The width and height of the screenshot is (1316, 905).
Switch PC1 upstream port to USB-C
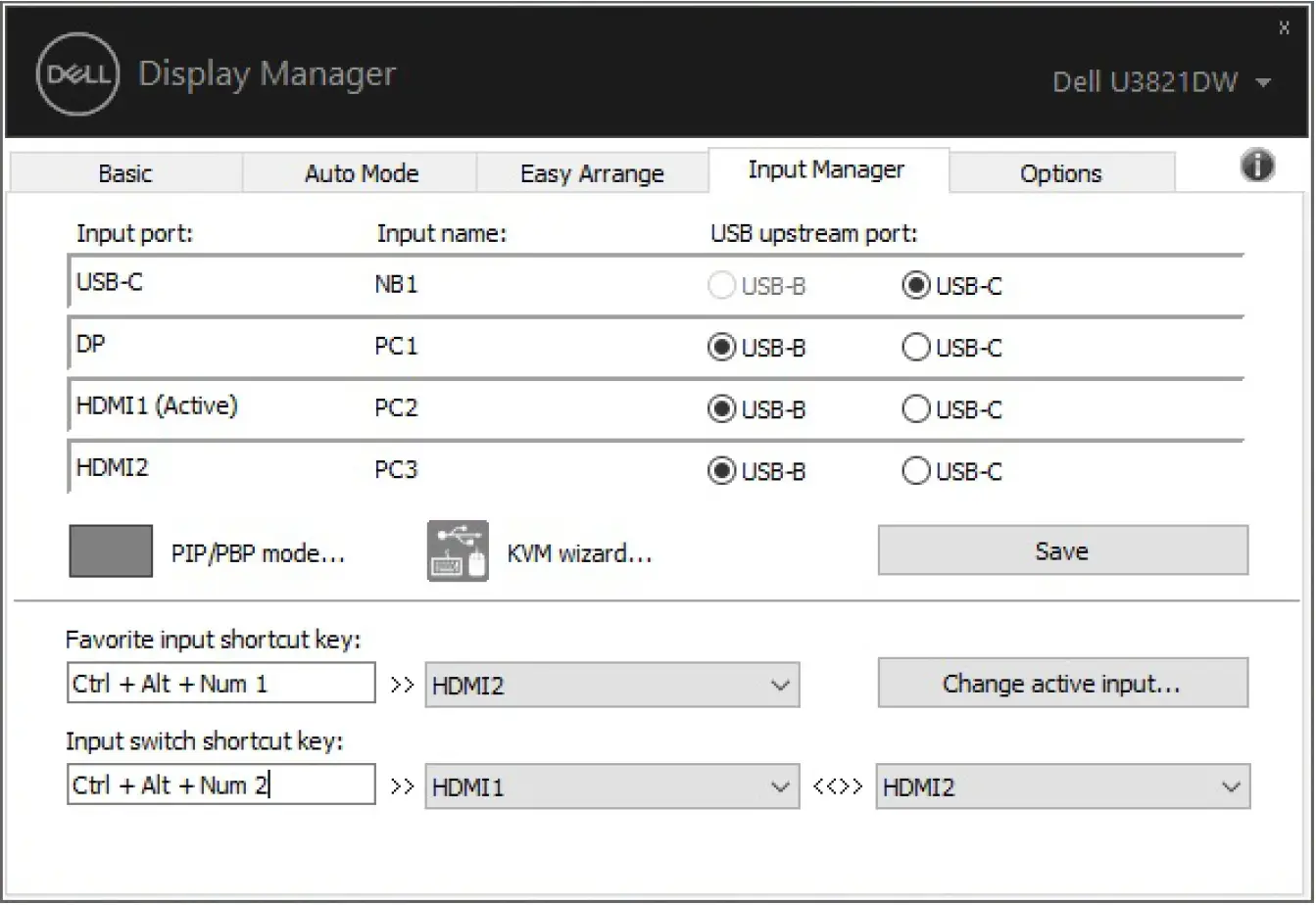tap(915, 347)
